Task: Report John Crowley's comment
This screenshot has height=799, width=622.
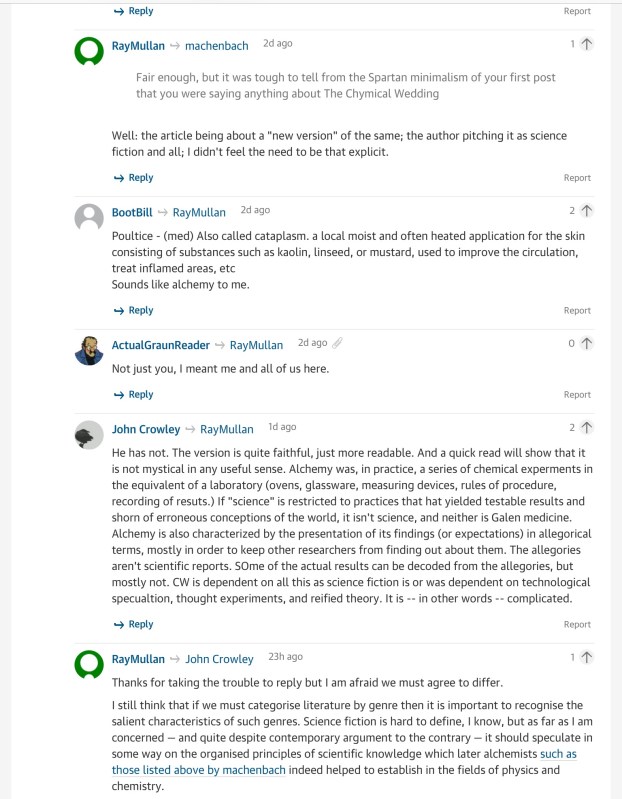Action: point(577,625)
